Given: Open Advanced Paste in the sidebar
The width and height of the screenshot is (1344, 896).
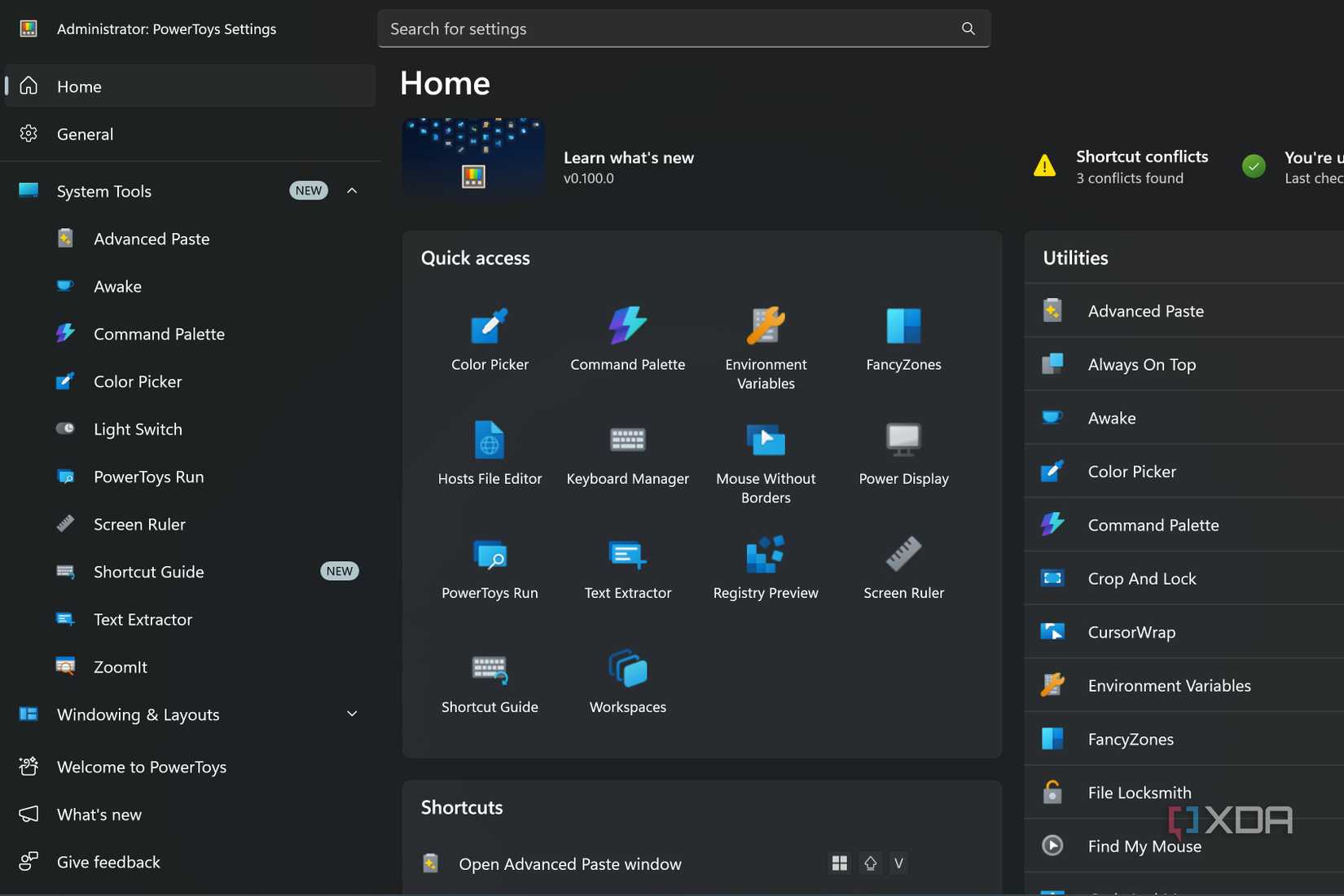Looking at the screenshot, I should click(191, 239).
